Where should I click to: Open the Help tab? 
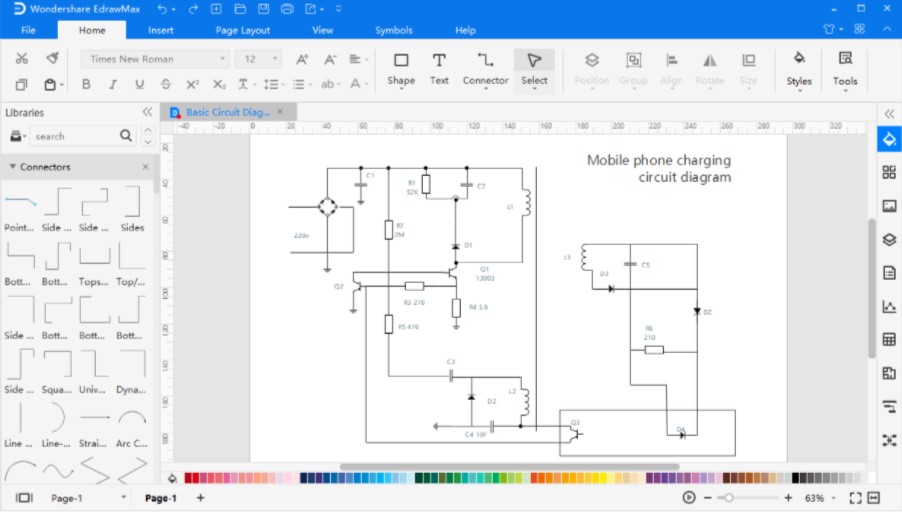click(465, 30)
